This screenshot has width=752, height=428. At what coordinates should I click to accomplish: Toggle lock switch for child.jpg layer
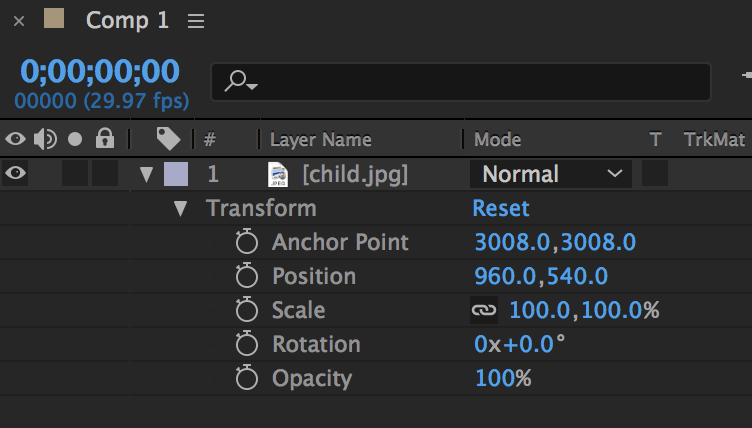click(x=105, y=174)
